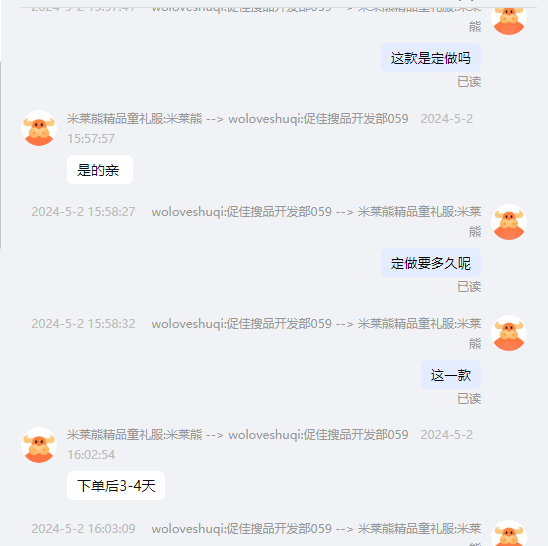Click the avatar beside the 15:58:32 message header
This screenshot has height=546, width=548.
(509, 333)
